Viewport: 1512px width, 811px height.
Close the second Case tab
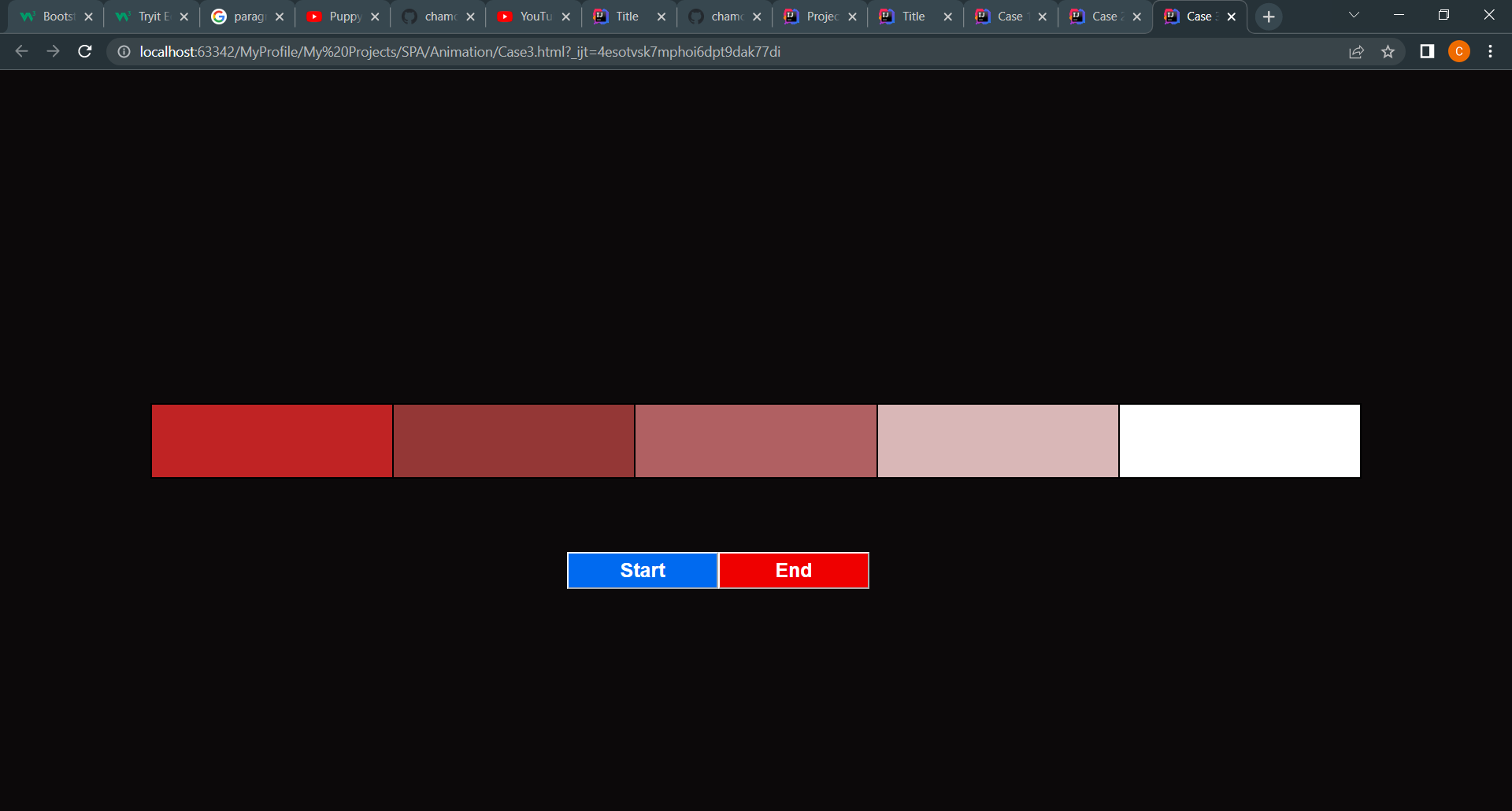point(1137,17)
